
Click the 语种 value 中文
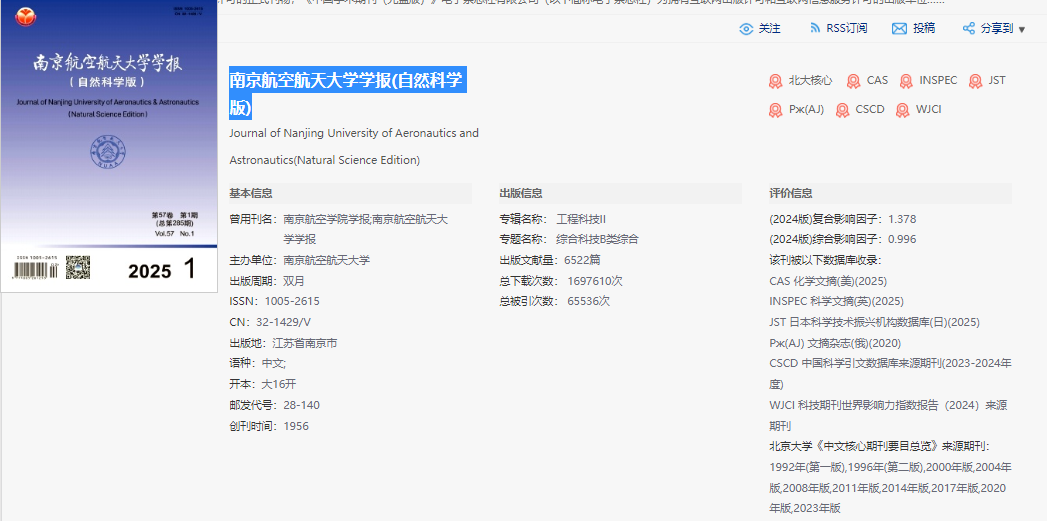274,364
